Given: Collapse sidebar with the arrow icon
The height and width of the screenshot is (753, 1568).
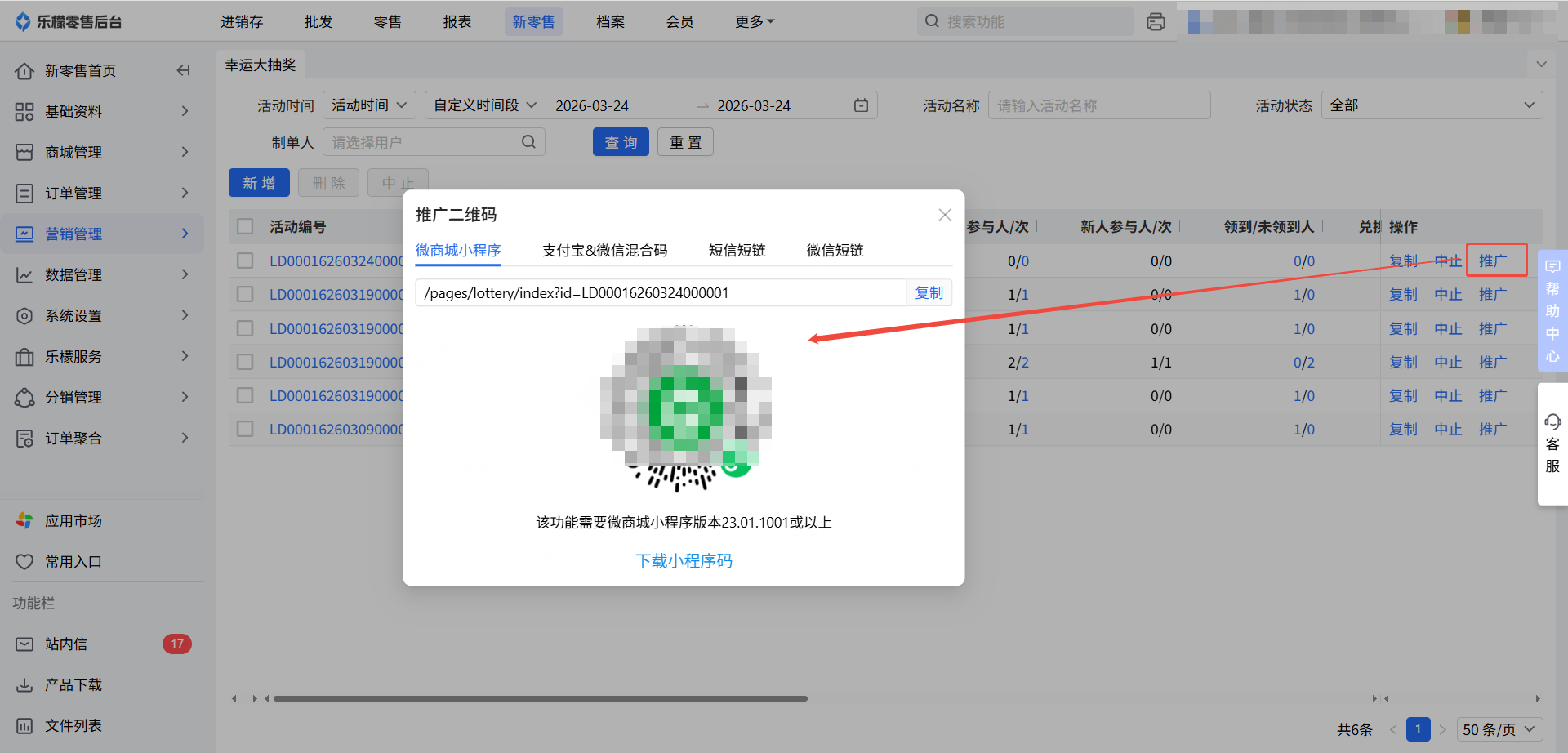Looking at the screenshot, I should coord(183,71).
